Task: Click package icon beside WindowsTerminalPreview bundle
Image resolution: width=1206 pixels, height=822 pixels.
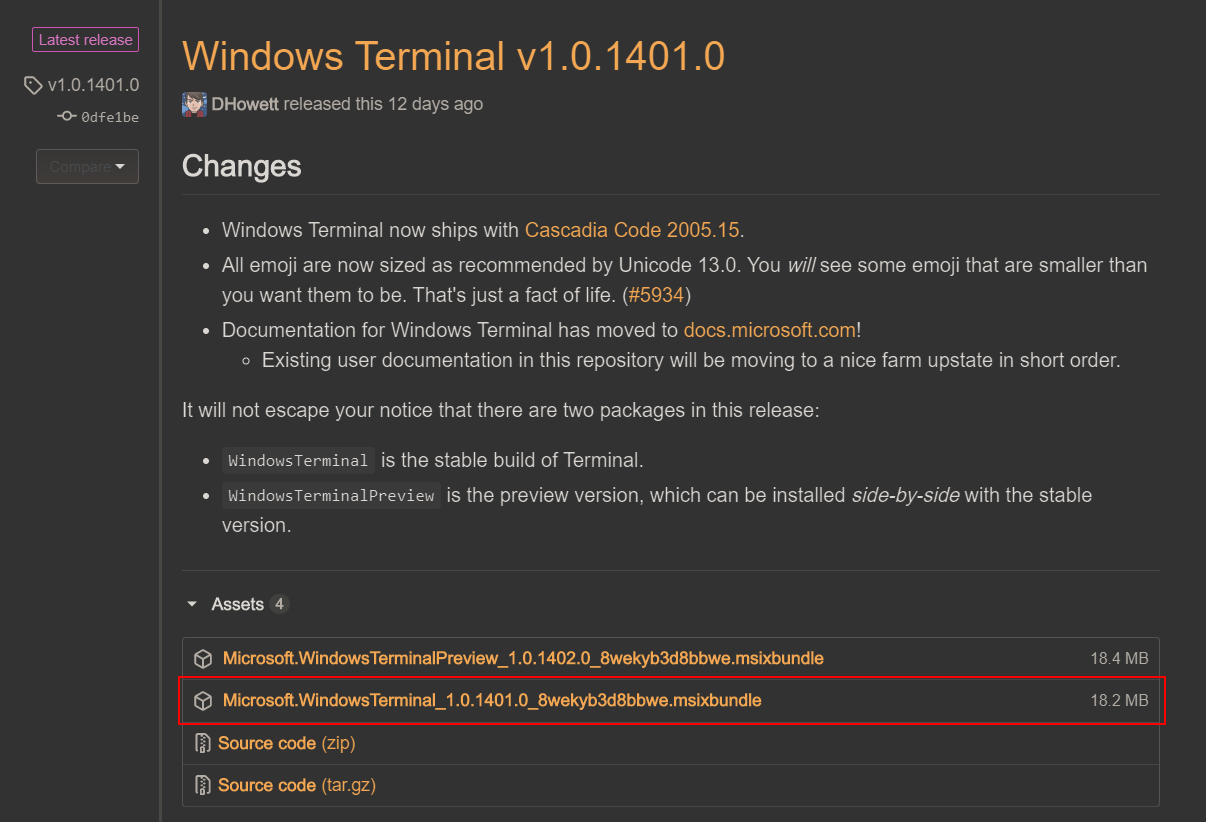Action: coord(203,659)
